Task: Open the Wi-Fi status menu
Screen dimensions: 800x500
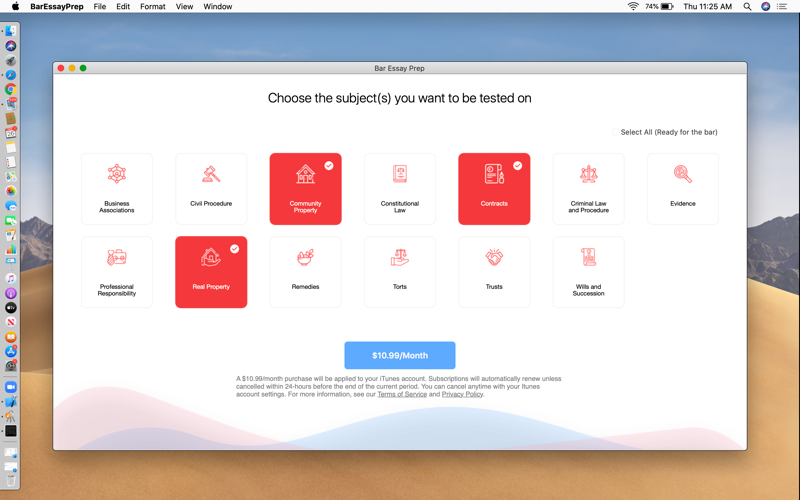Action: click(633, 6)
